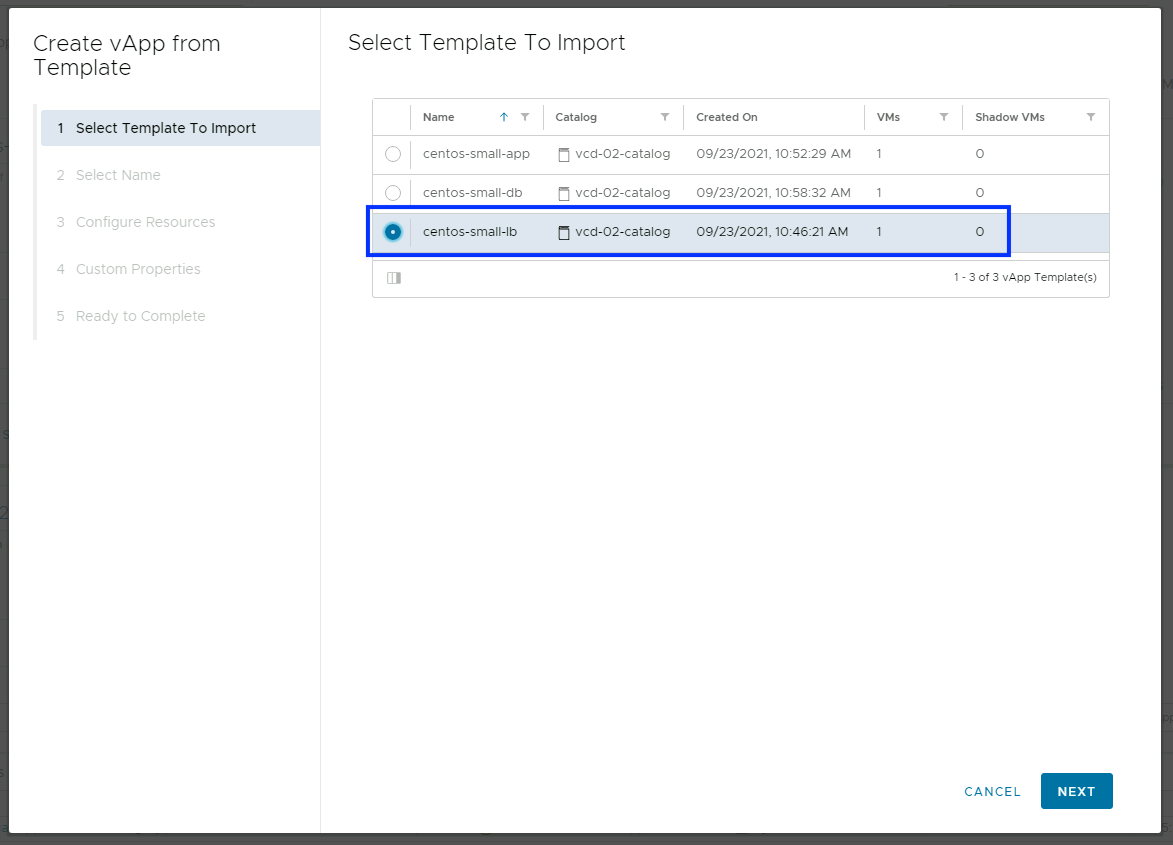Sort by the Created On column header

click(727, 117)
